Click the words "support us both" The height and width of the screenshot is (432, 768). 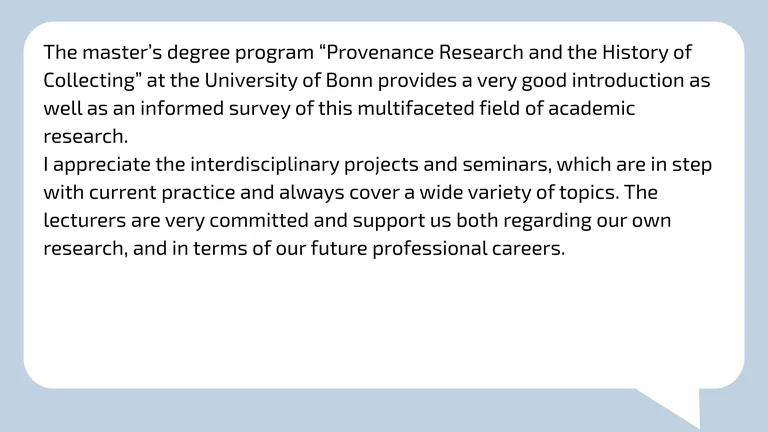424,220
